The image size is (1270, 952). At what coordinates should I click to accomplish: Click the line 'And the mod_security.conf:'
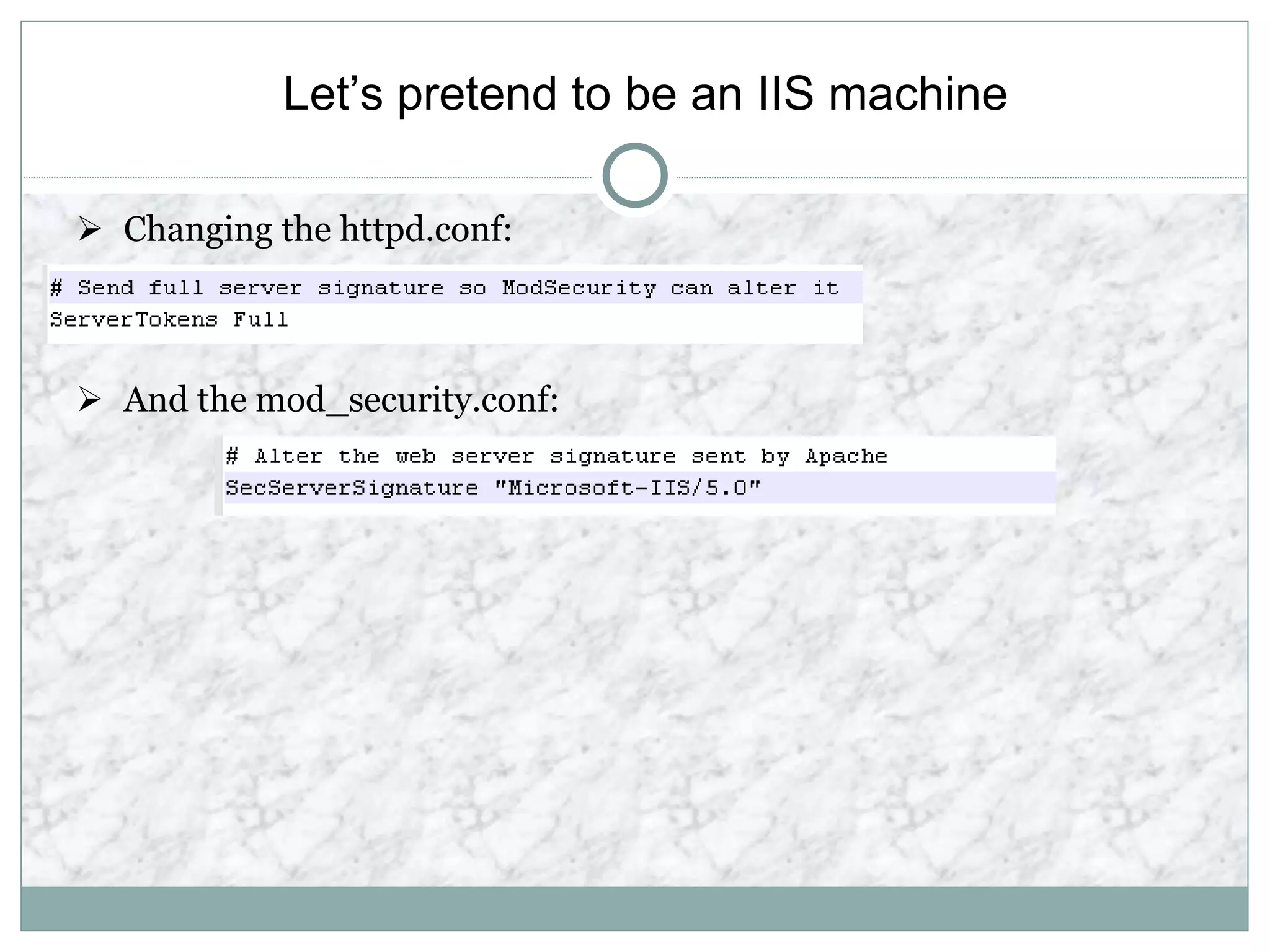click(340, 400)
